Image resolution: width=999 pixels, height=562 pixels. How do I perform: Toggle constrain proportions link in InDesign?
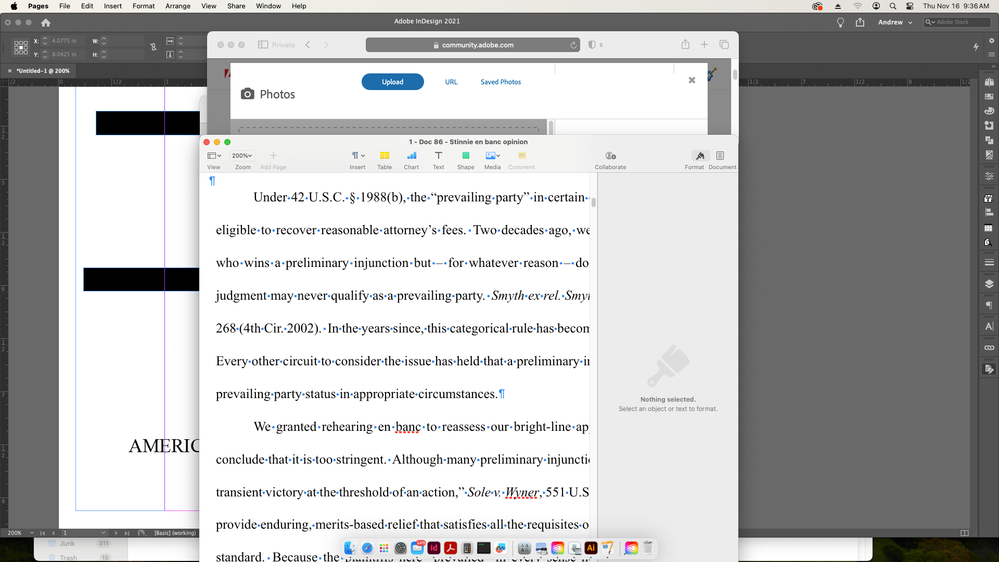point(154,47)
